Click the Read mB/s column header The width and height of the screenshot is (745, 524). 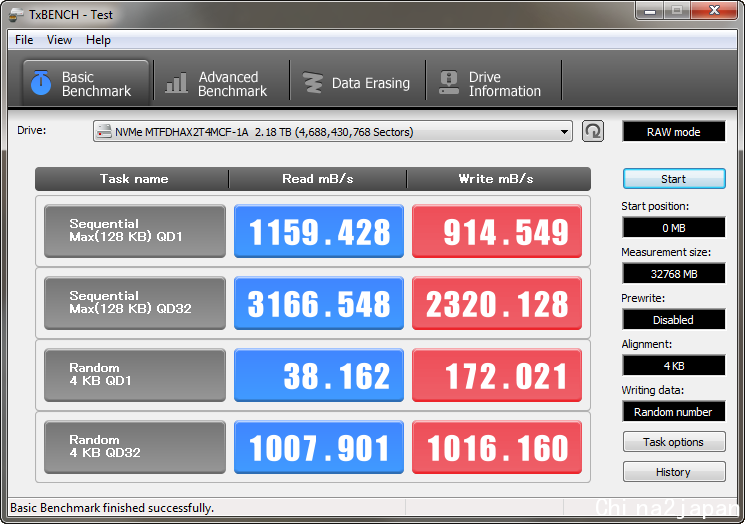pyautogui.click(x=318, y=179)
